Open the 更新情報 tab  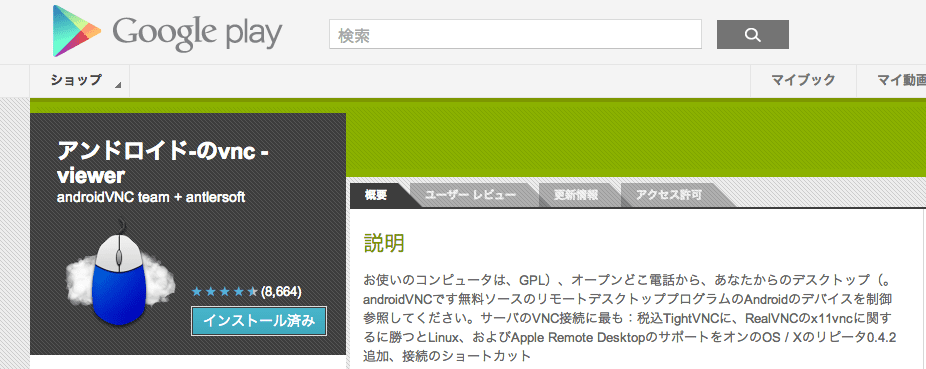(x=576, y=195)
